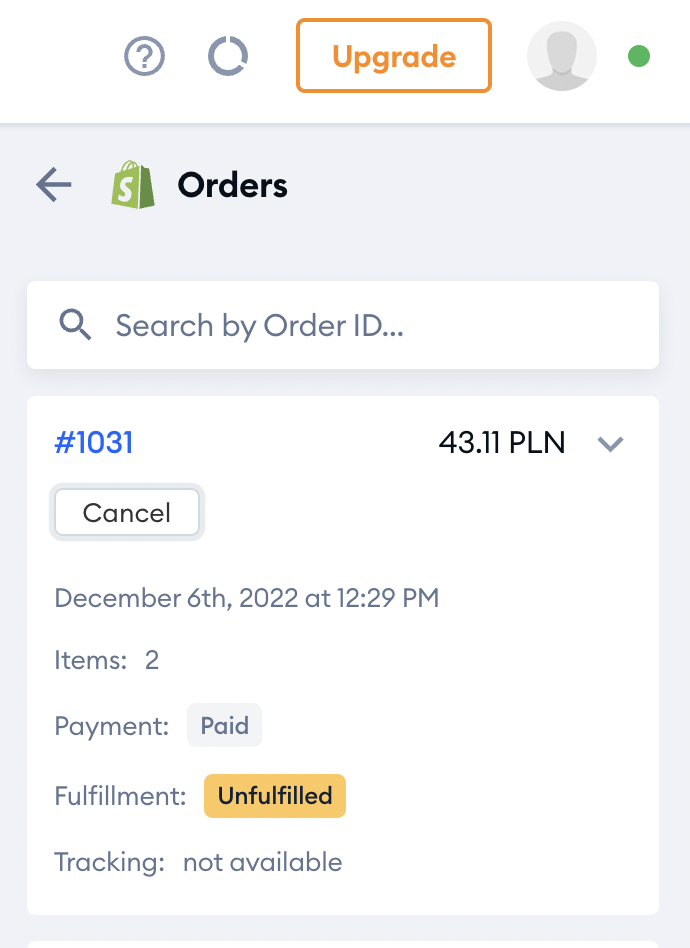Click the Unfulfilled fulfillment badge
Viewport: 690px width, 948px height.
pyautogui.click(x=274, y=796)
